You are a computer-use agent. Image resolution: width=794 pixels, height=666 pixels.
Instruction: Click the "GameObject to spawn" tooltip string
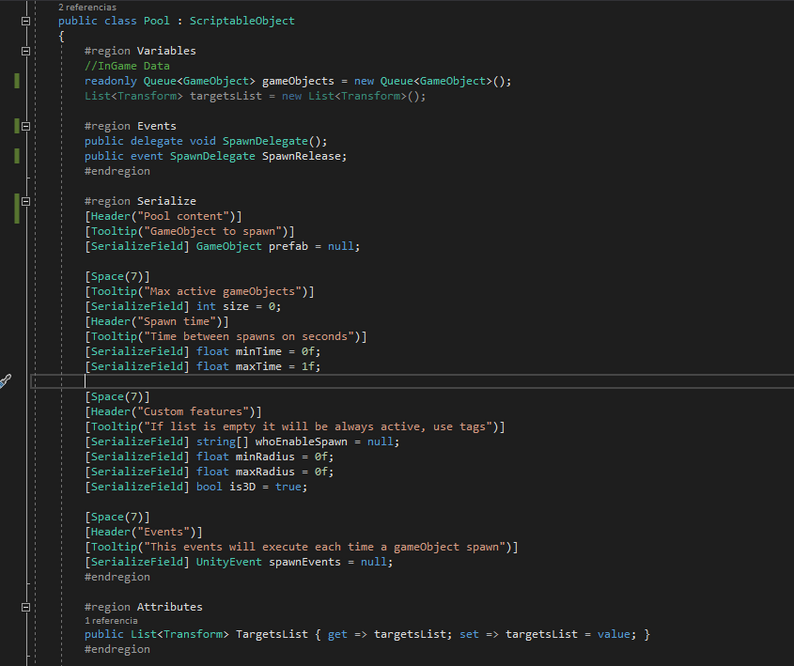pos(212,231)
